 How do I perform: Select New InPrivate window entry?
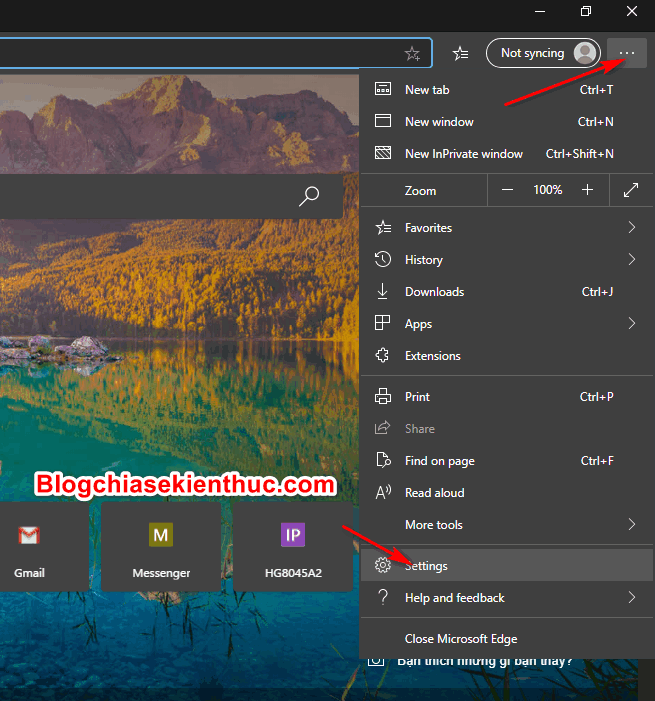[506, 154]
